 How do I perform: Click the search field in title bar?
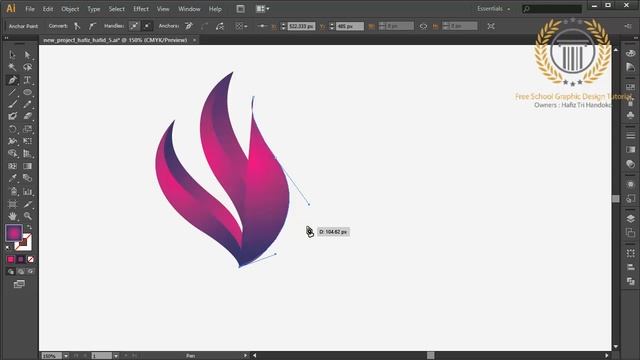pyautogui.click(x=552, y=9)
